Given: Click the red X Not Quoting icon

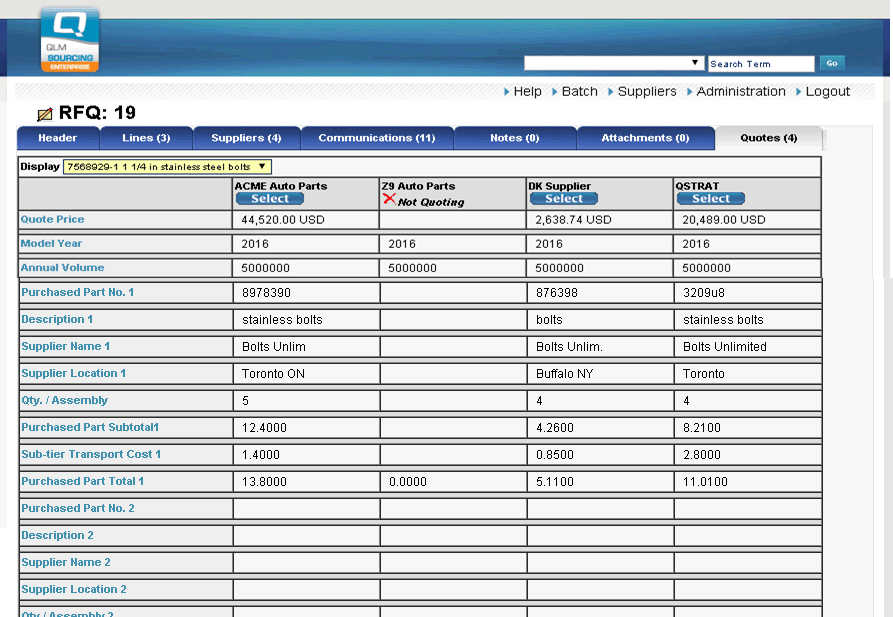Looking at the screenshot, I should coord(390,199).
